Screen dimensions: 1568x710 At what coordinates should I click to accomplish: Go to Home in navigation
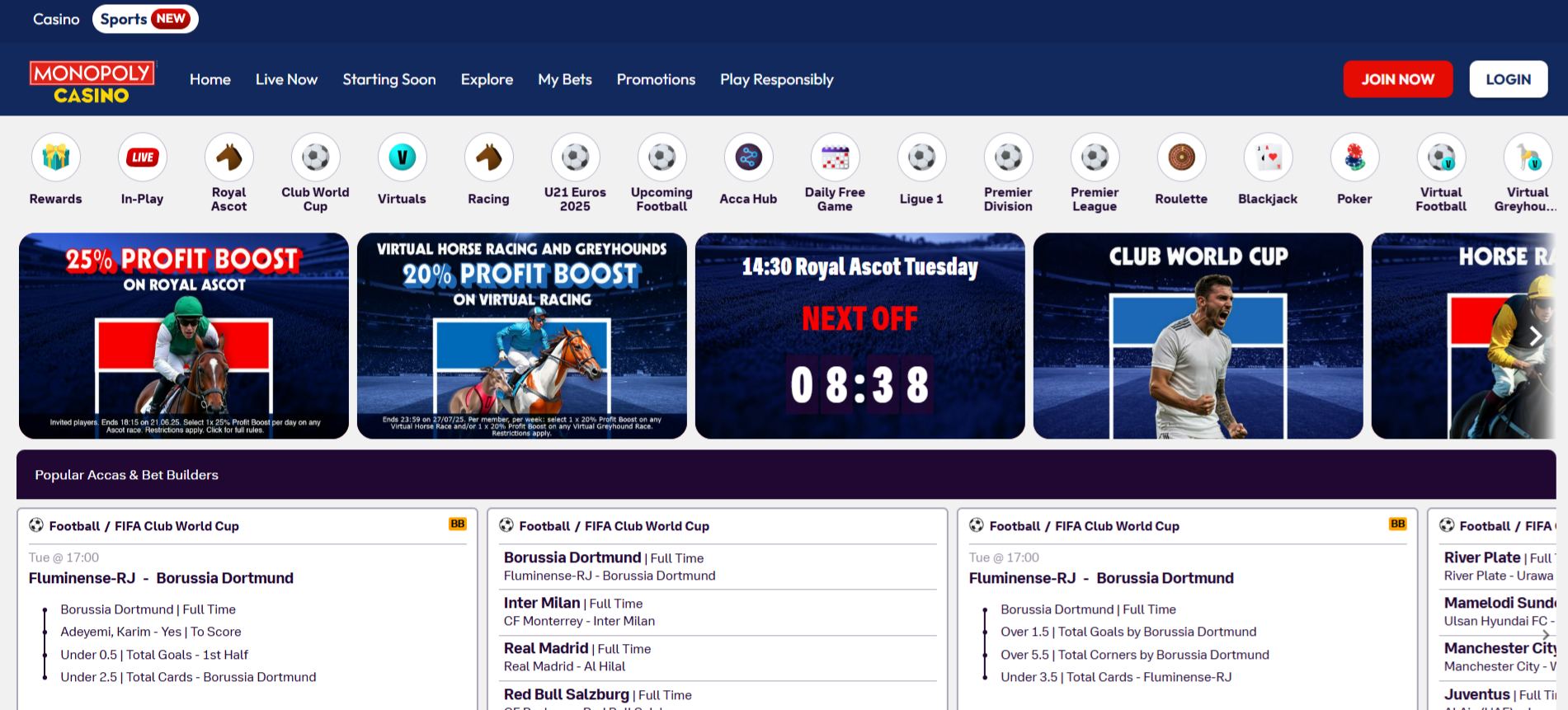pyautogui.click(x=210, y=80)
